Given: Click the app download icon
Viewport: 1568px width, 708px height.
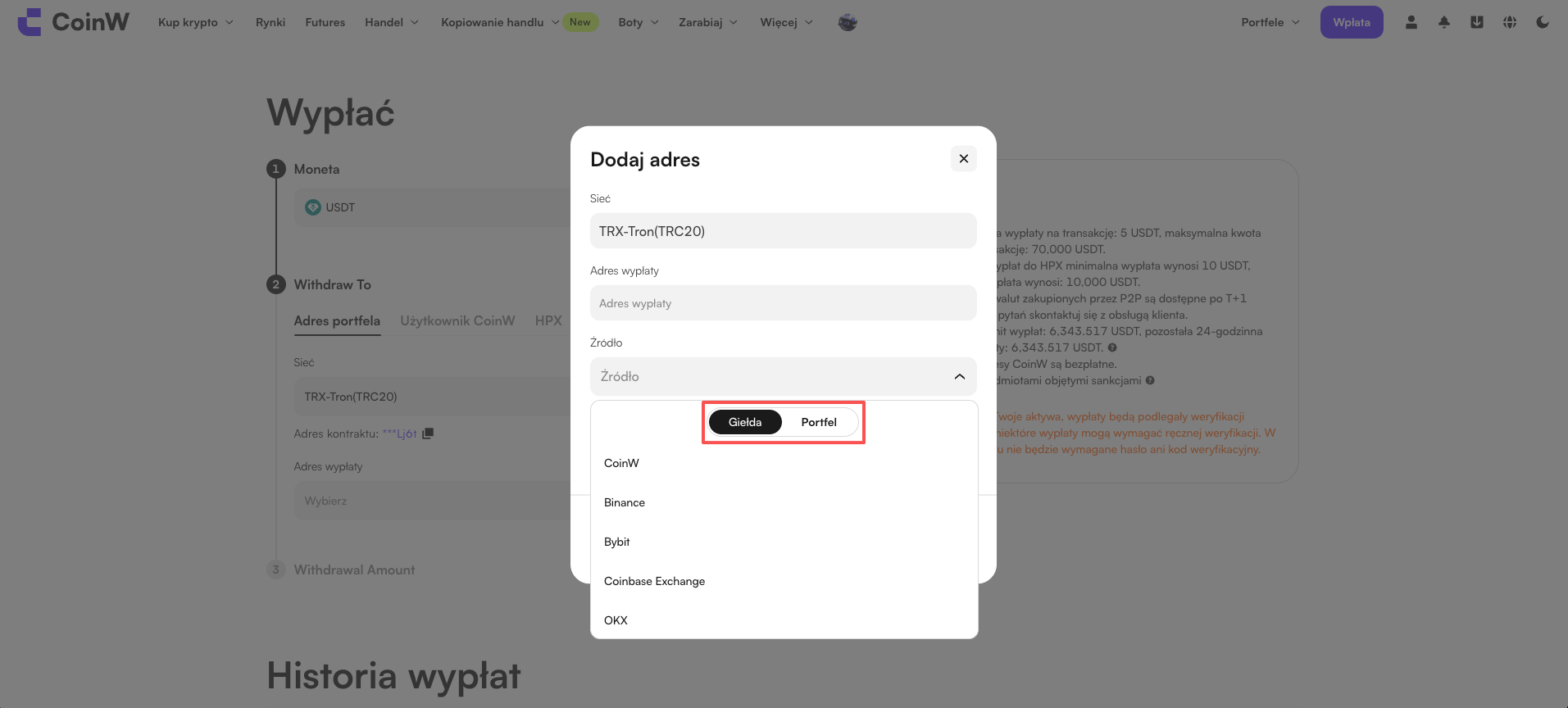Looking at the screenshot, I should (x=1477, y=22).
